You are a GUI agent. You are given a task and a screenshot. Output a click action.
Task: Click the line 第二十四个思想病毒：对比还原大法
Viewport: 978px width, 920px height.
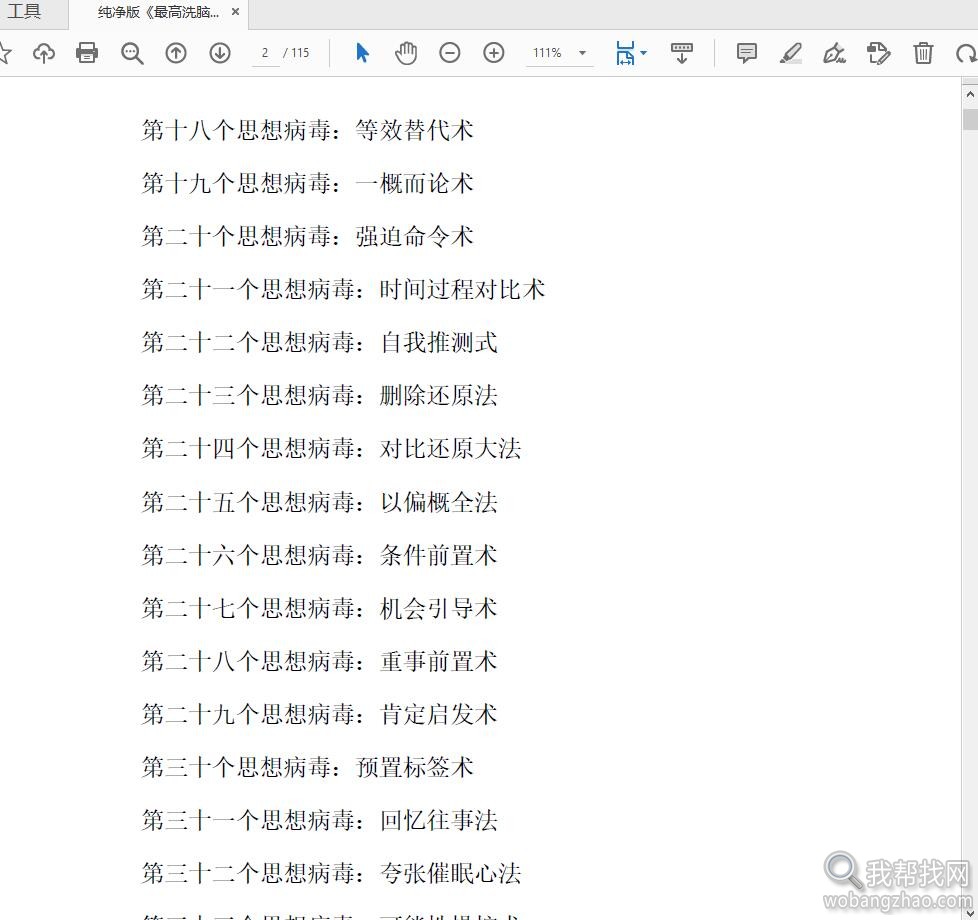(331, 448)
